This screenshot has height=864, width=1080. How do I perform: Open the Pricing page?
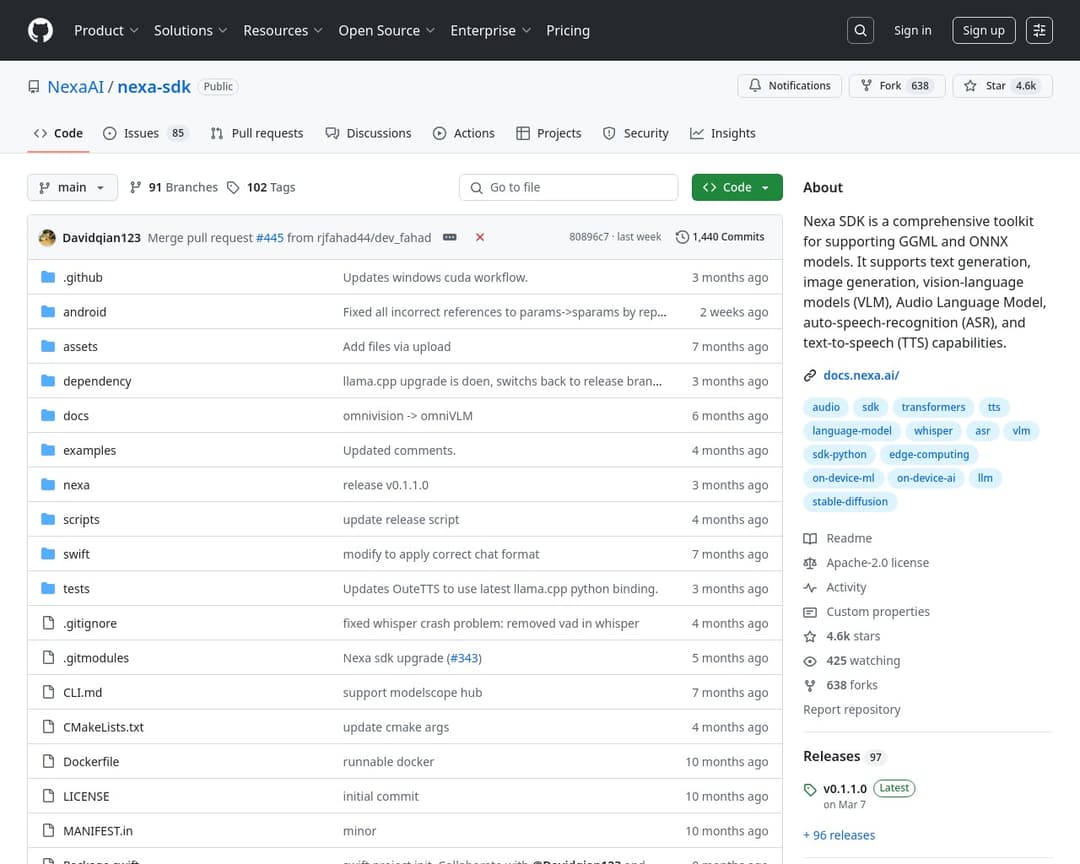568,30
